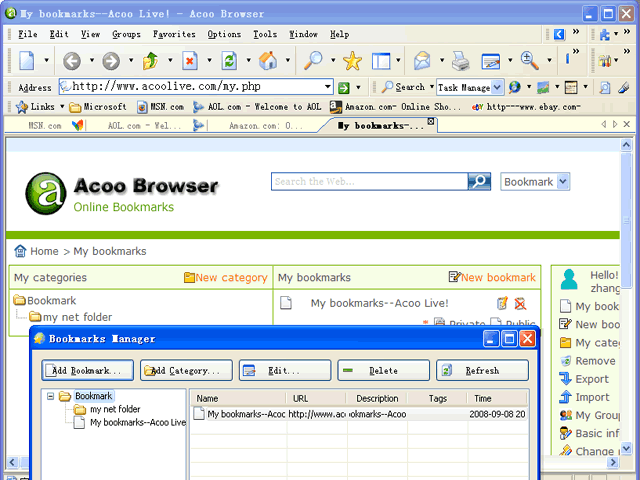Click the Search the Web input field
Viewport: 640px width, 480px height.
369,181
